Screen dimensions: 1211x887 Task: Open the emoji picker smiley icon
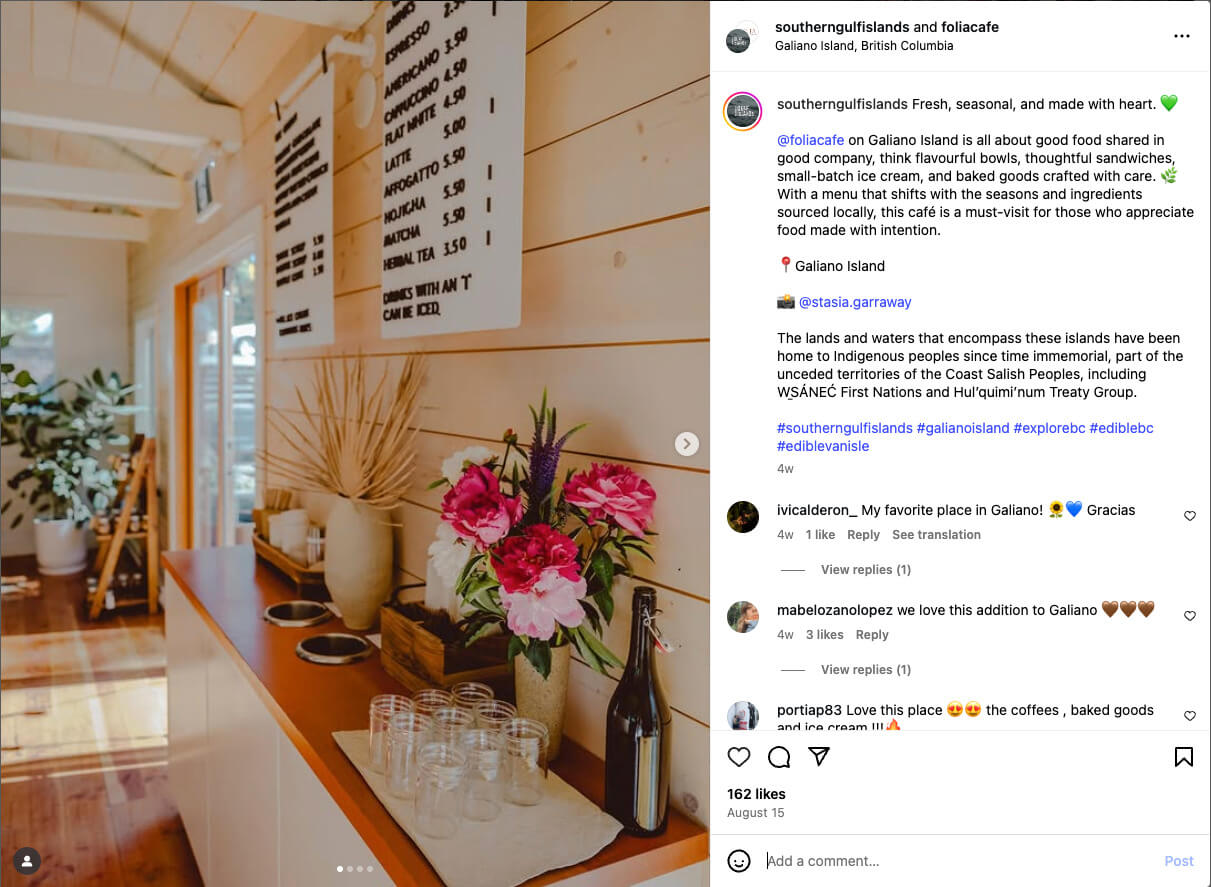coord(739,861)
